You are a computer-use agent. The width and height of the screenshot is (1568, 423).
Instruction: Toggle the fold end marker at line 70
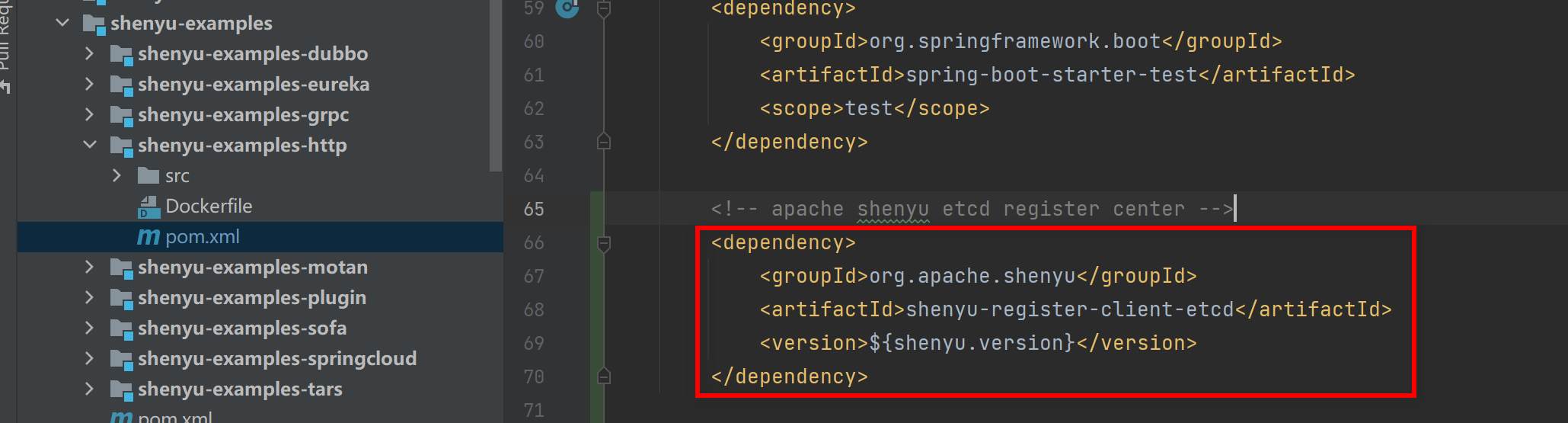point(604,377)
